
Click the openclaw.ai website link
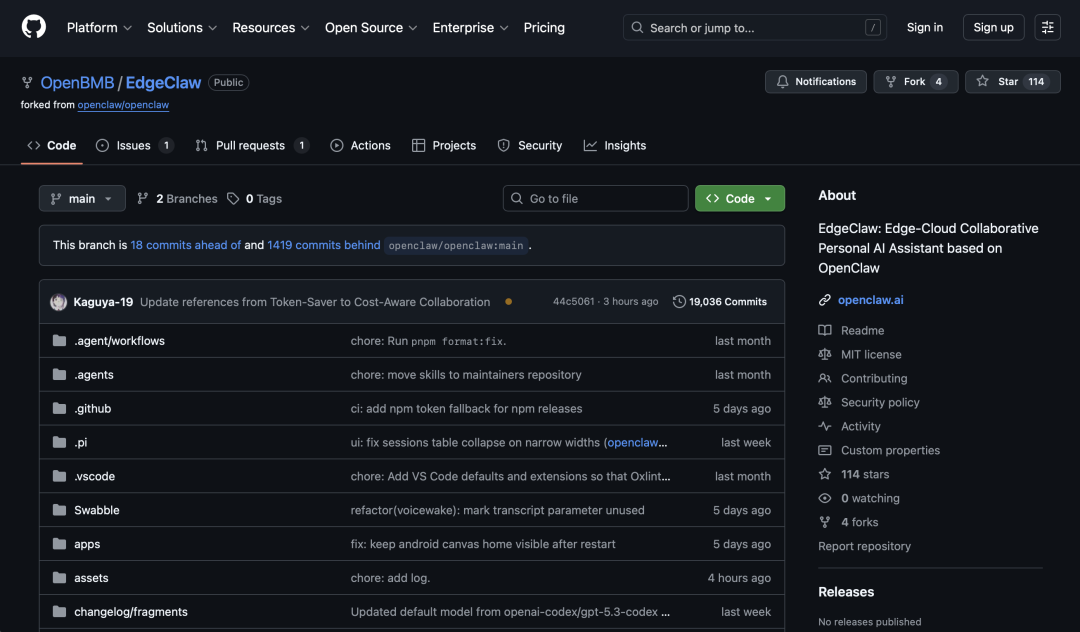pos(870,300)
